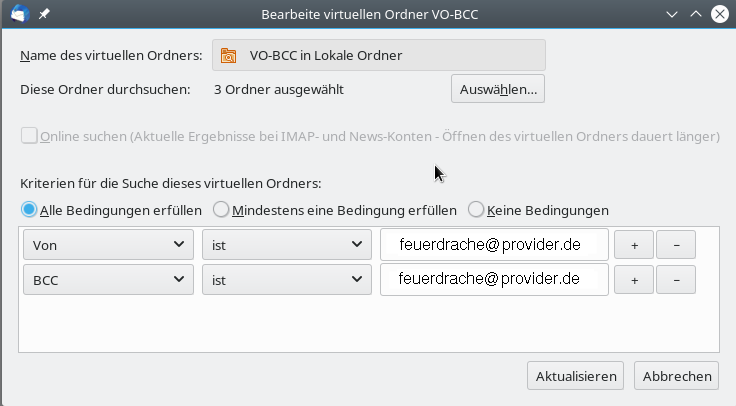Toggle the 'Online suchen' checkbox
The height and width of the screenshot is (406, 736).
[x=30, y=136]
